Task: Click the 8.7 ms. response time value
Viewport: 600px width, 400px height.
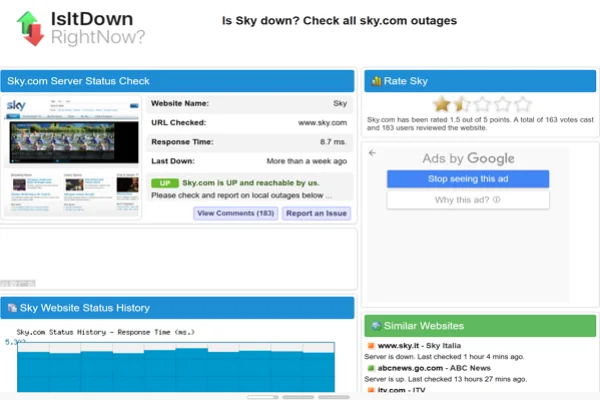Action: click(x=333, y=142)
